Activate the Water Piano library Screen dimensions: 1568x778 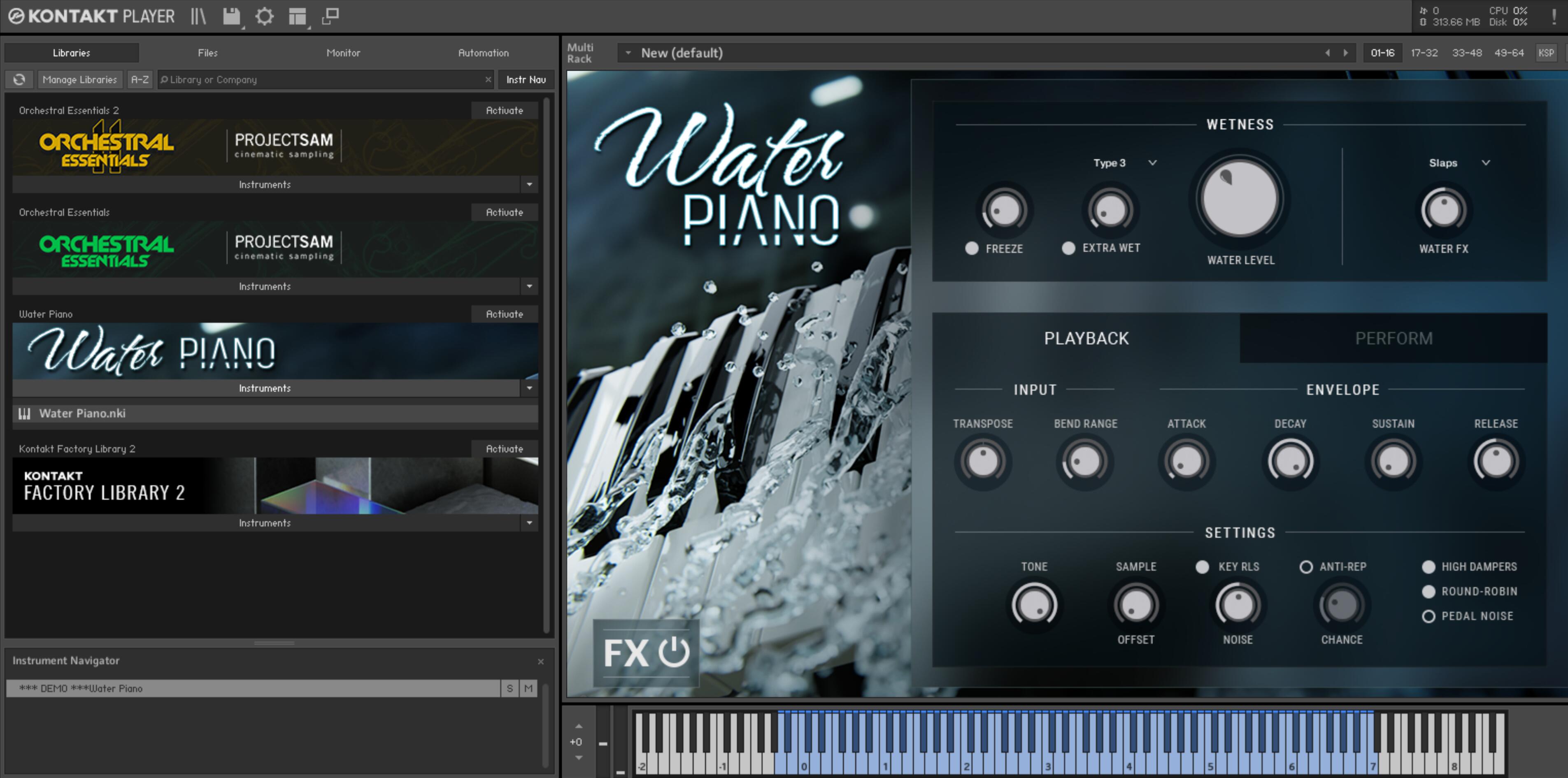coord(505,314)
